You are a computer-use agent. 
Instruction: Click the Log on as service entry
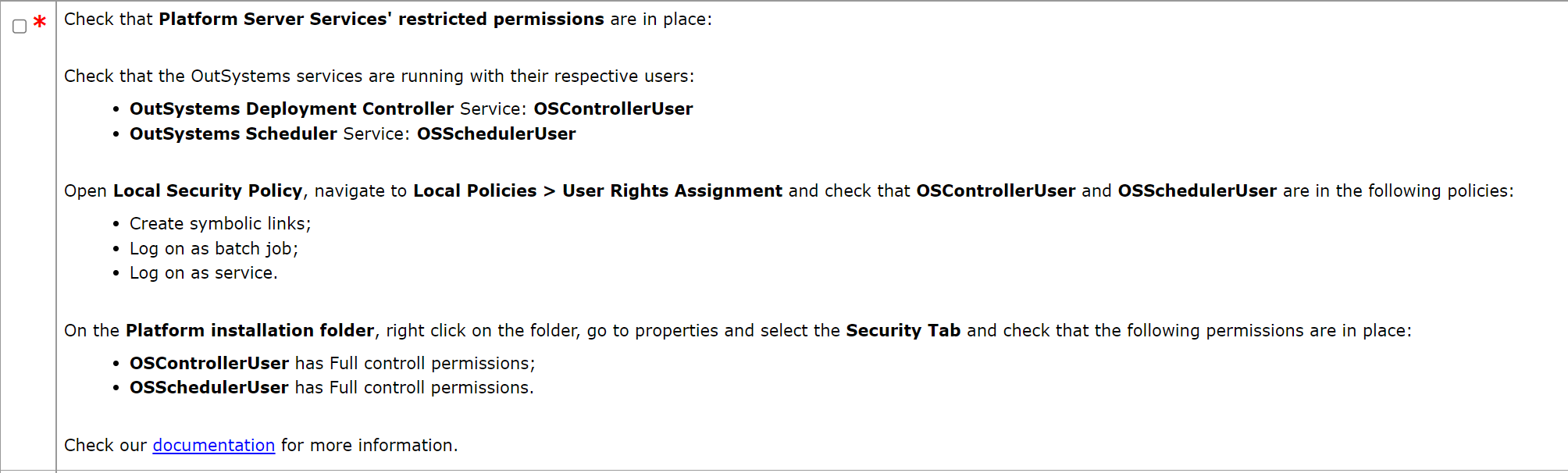click(x=203, y=272)
